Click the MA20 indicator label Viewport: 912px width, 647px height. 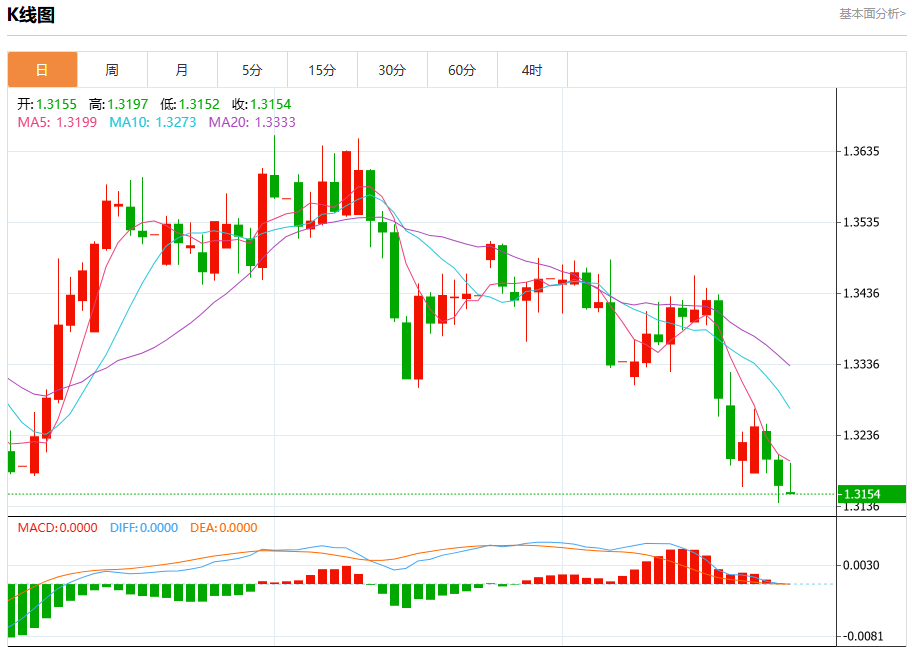point(252,122)
